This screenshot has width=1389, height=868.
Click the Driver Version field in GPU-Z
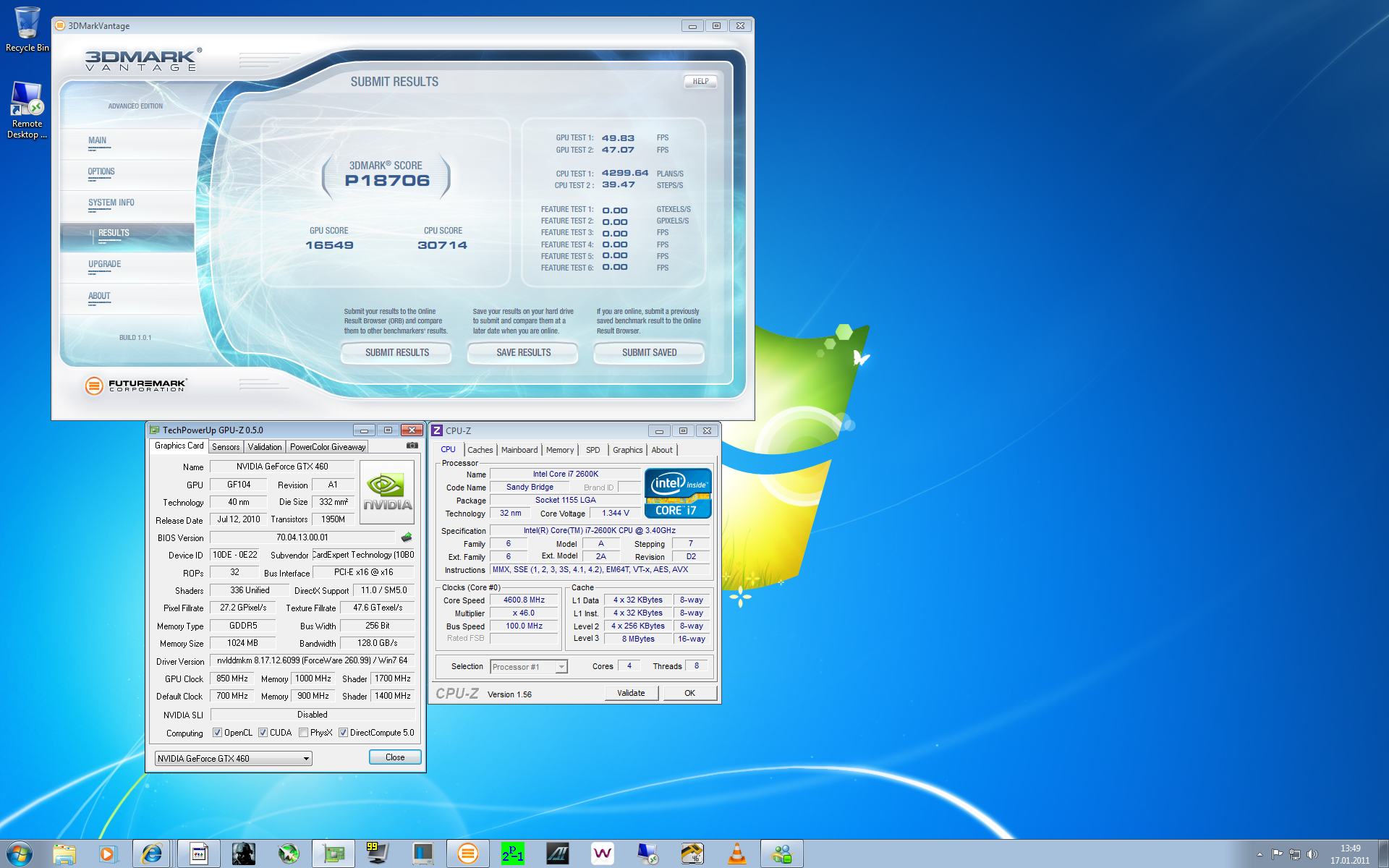[313, 660]
